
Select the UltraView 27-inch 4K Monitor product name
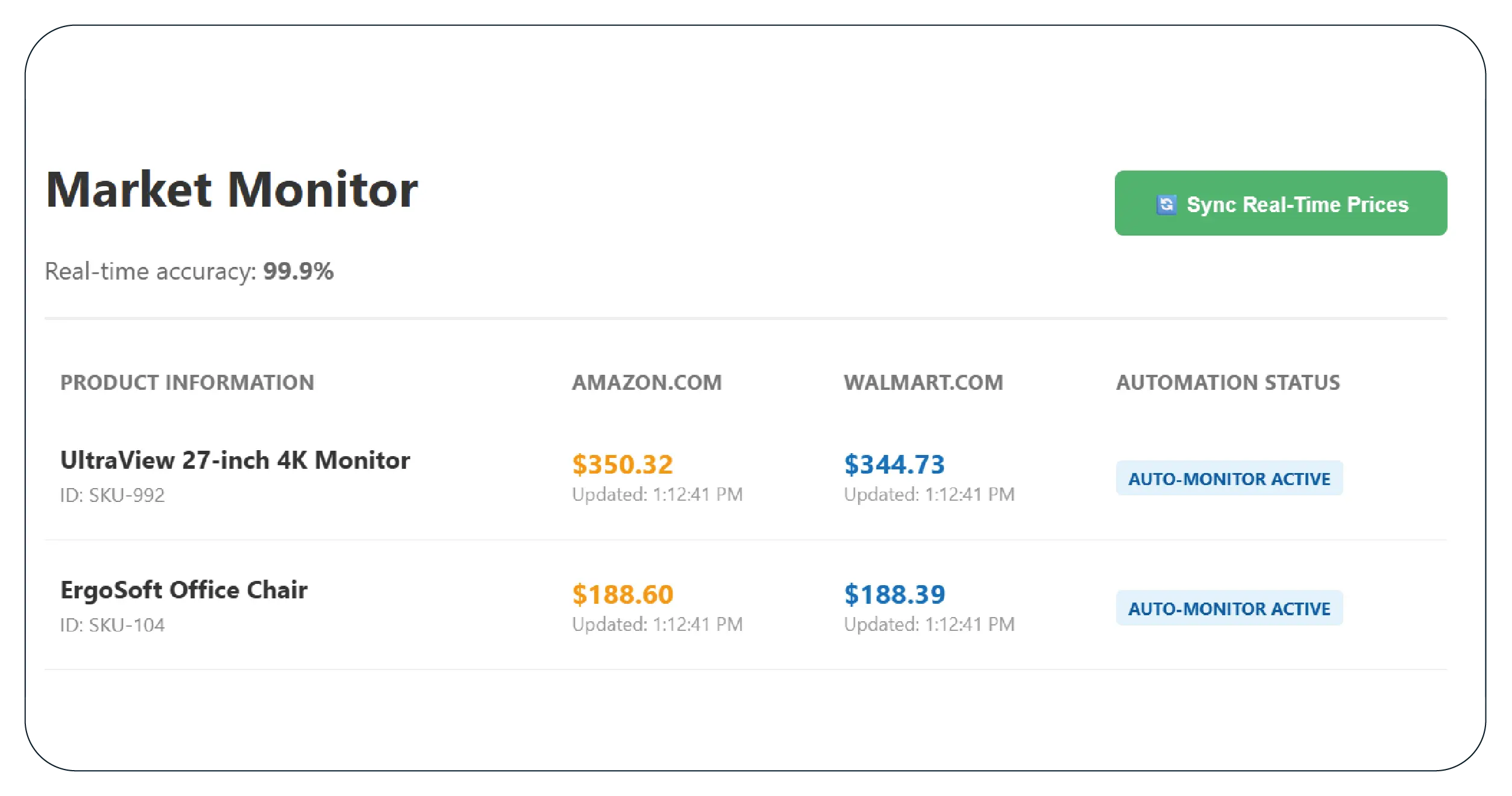pos(234,460)
